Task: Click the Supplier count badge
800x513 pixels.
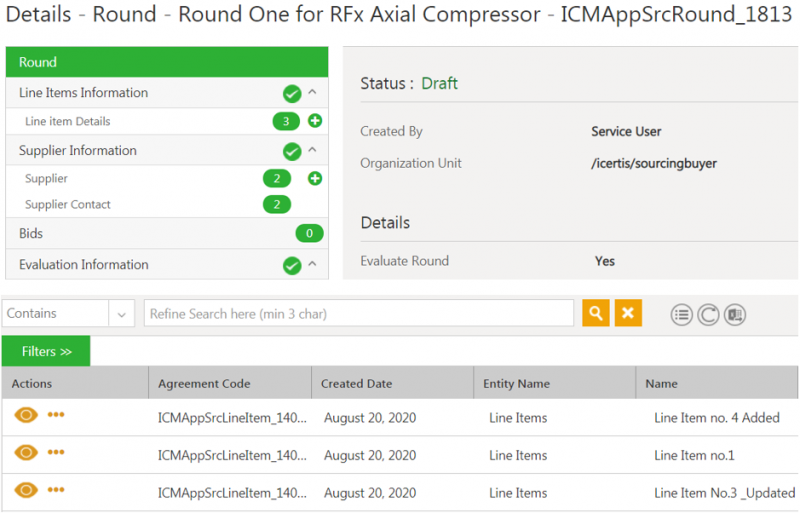Action: pos(277,178)
